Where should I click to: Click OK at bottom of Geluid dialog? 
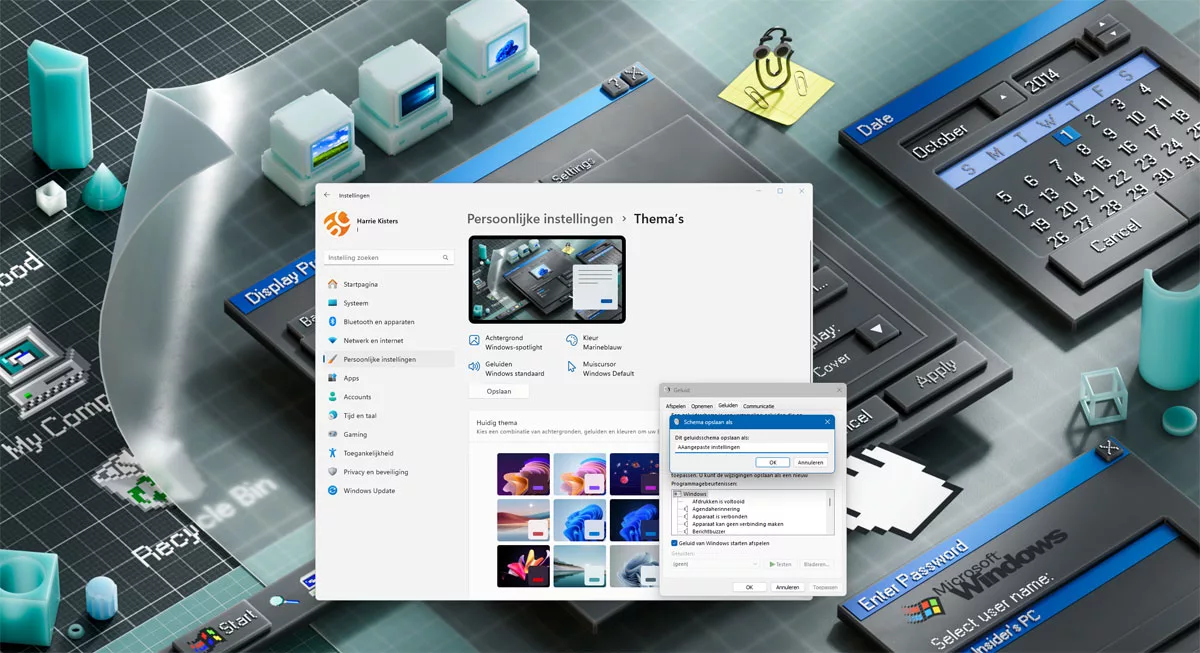coord(750,587)
